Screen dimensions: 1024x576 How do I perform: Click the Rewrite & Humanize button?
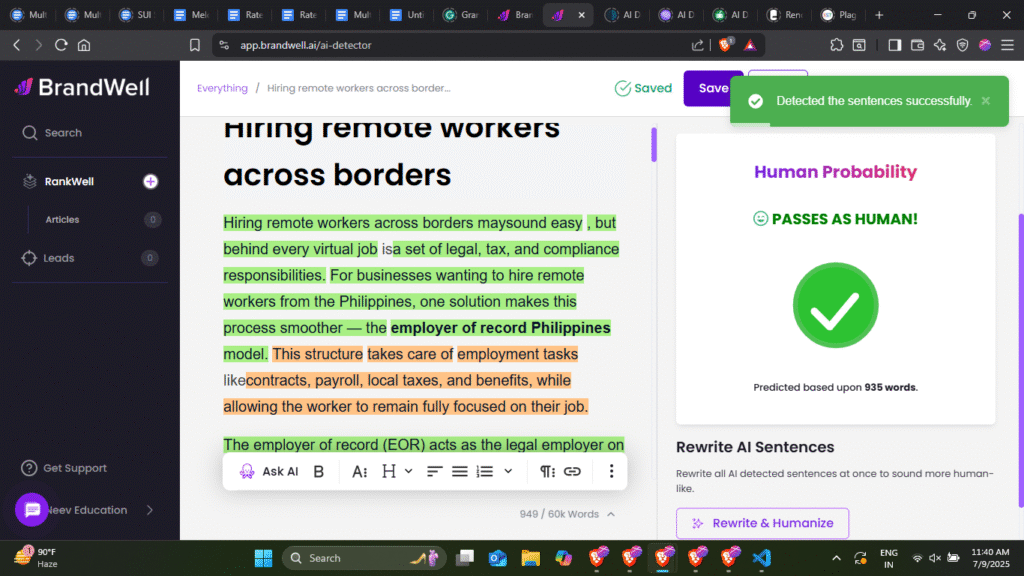pyautogui.click(x=762, y=523)
